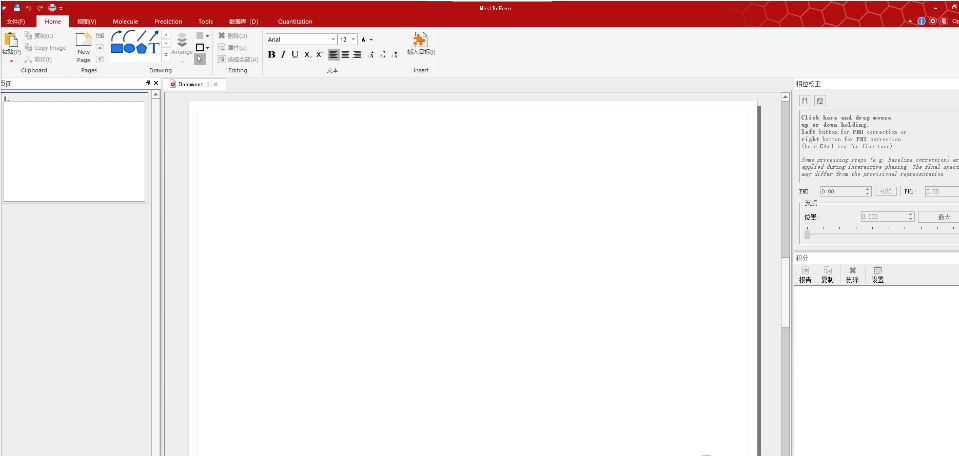Enable right text alignment
Viewport: 959px width, 456px height.
coord(357,54)
